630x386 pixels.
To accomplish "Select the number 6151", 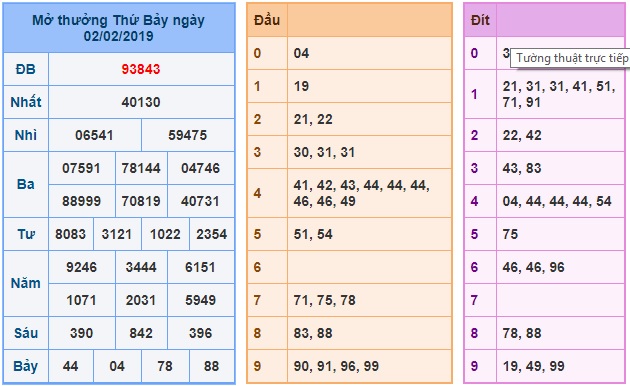I will [x=200, y=267].
